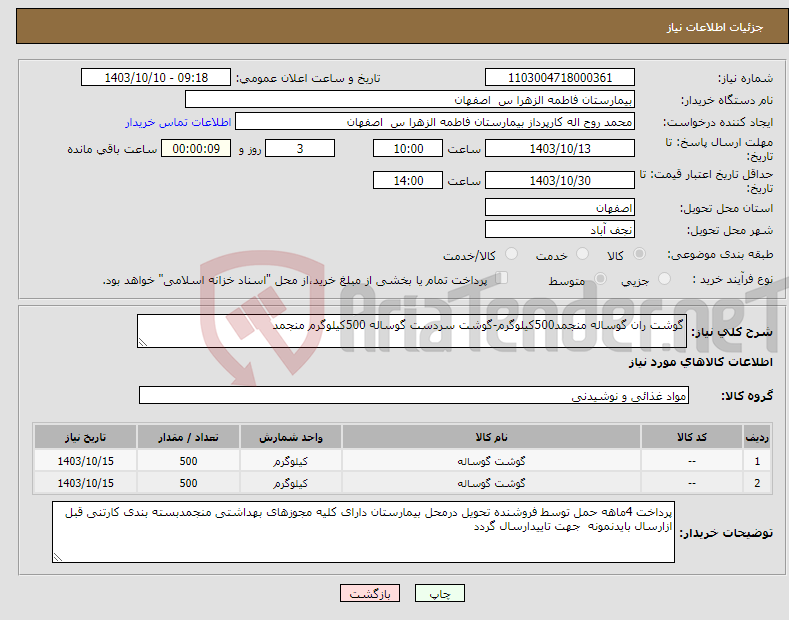Click resize handle of description textarea
789x620 pixels.
pos(142,343)
